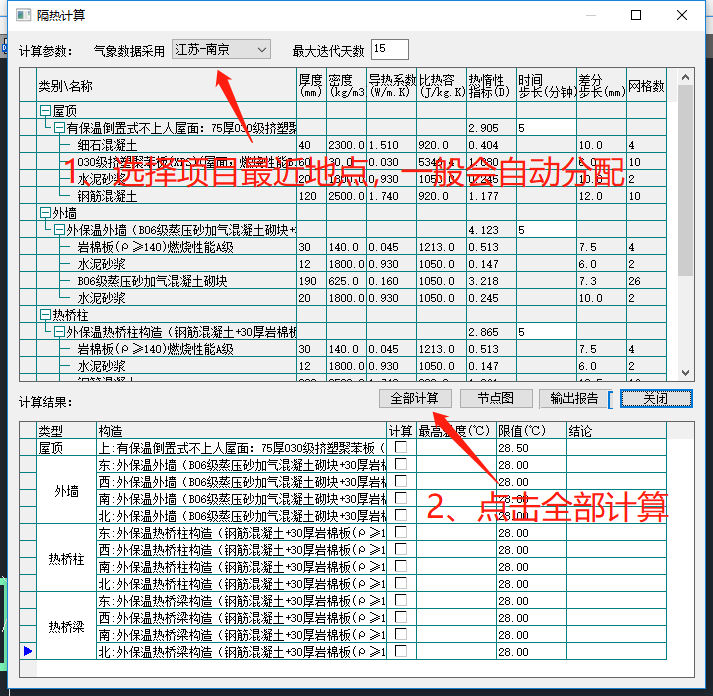Click the 28.50 limit value for 屋顶
Image resolution: width=713 pixels, height=696 pixels.
click(x=532, y=448)
